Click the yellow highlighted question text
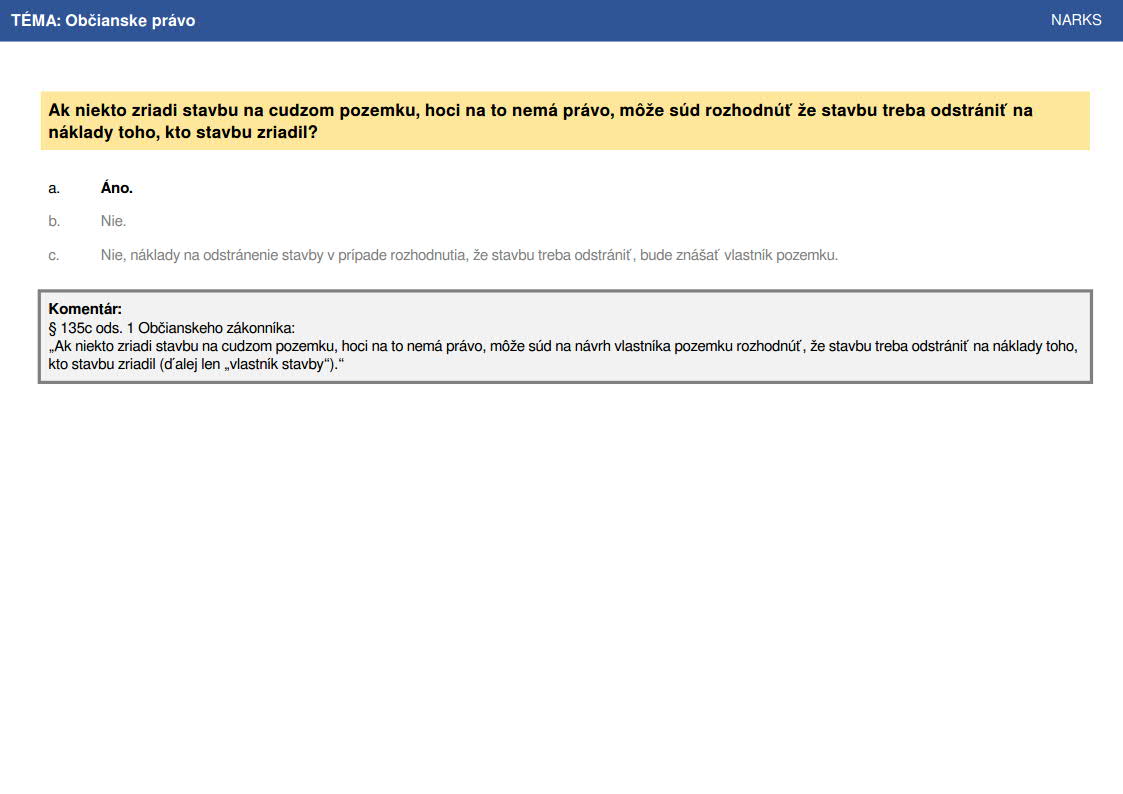Image resolution: width=1123 pixels, height=794 pixels. [565, 121]
